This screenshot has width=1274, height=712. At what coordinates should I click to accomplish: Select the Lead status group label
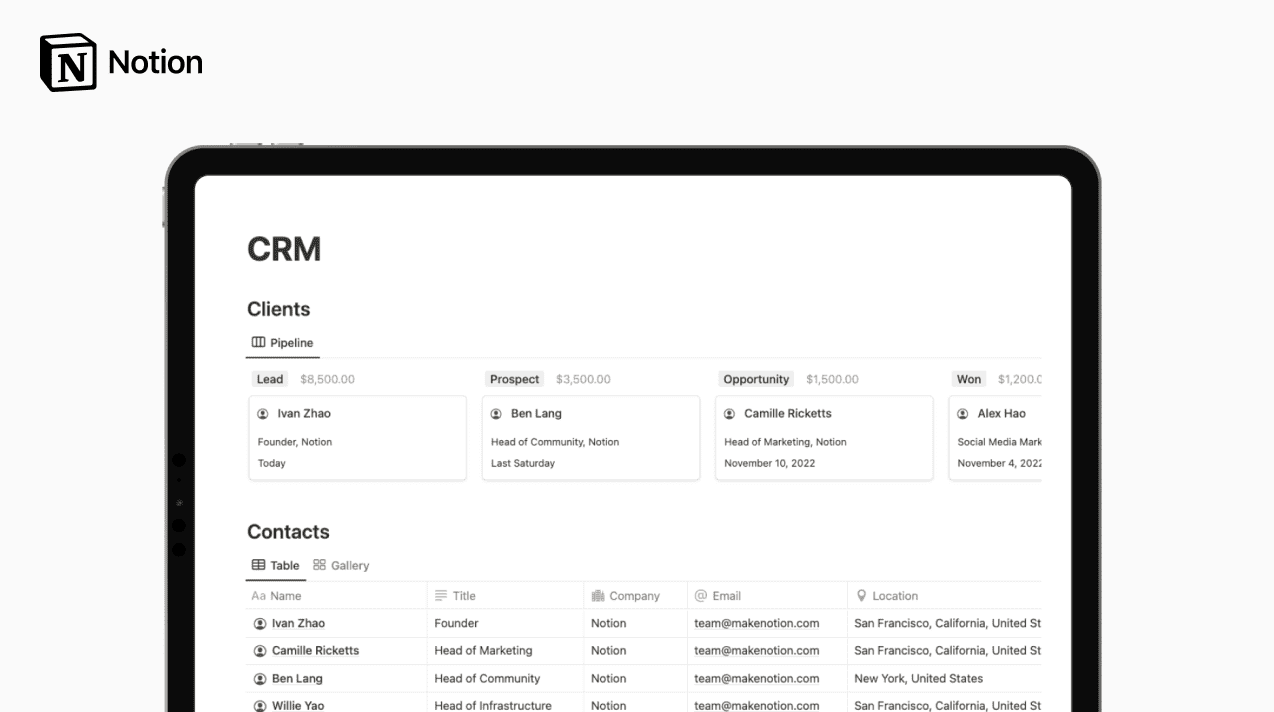(270, 379)
